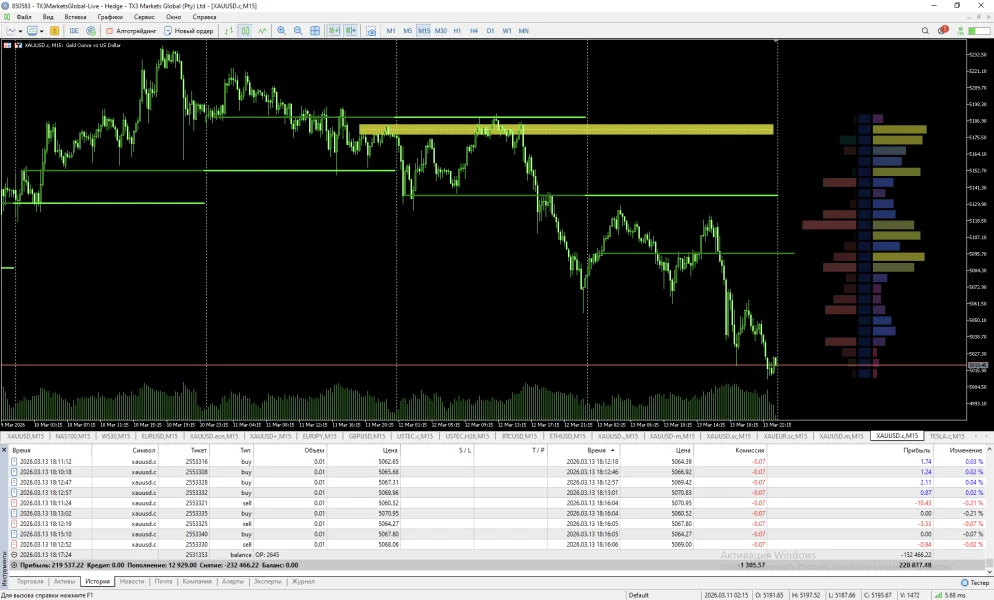Switch chart to line chart view
The width and height of the screenshot is (994, 600).
point(262,31)
